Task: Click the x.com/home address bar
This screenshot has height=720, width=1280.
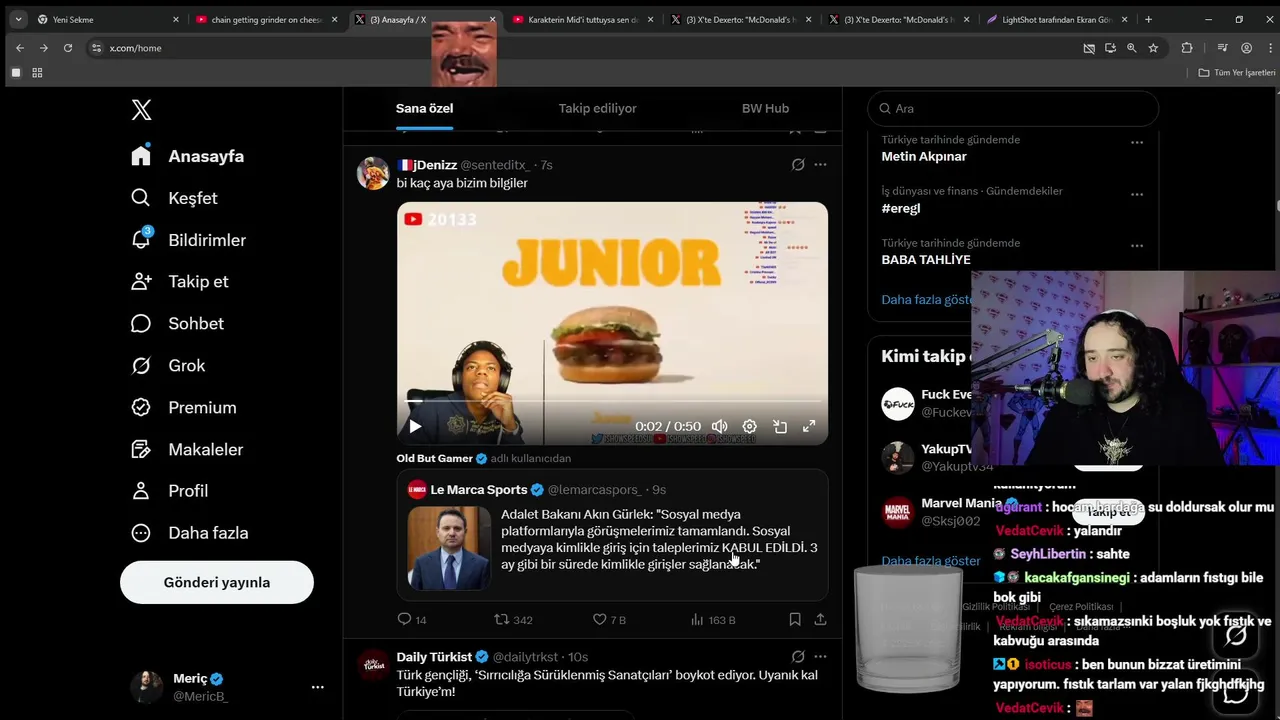Action: coord(580,48)
